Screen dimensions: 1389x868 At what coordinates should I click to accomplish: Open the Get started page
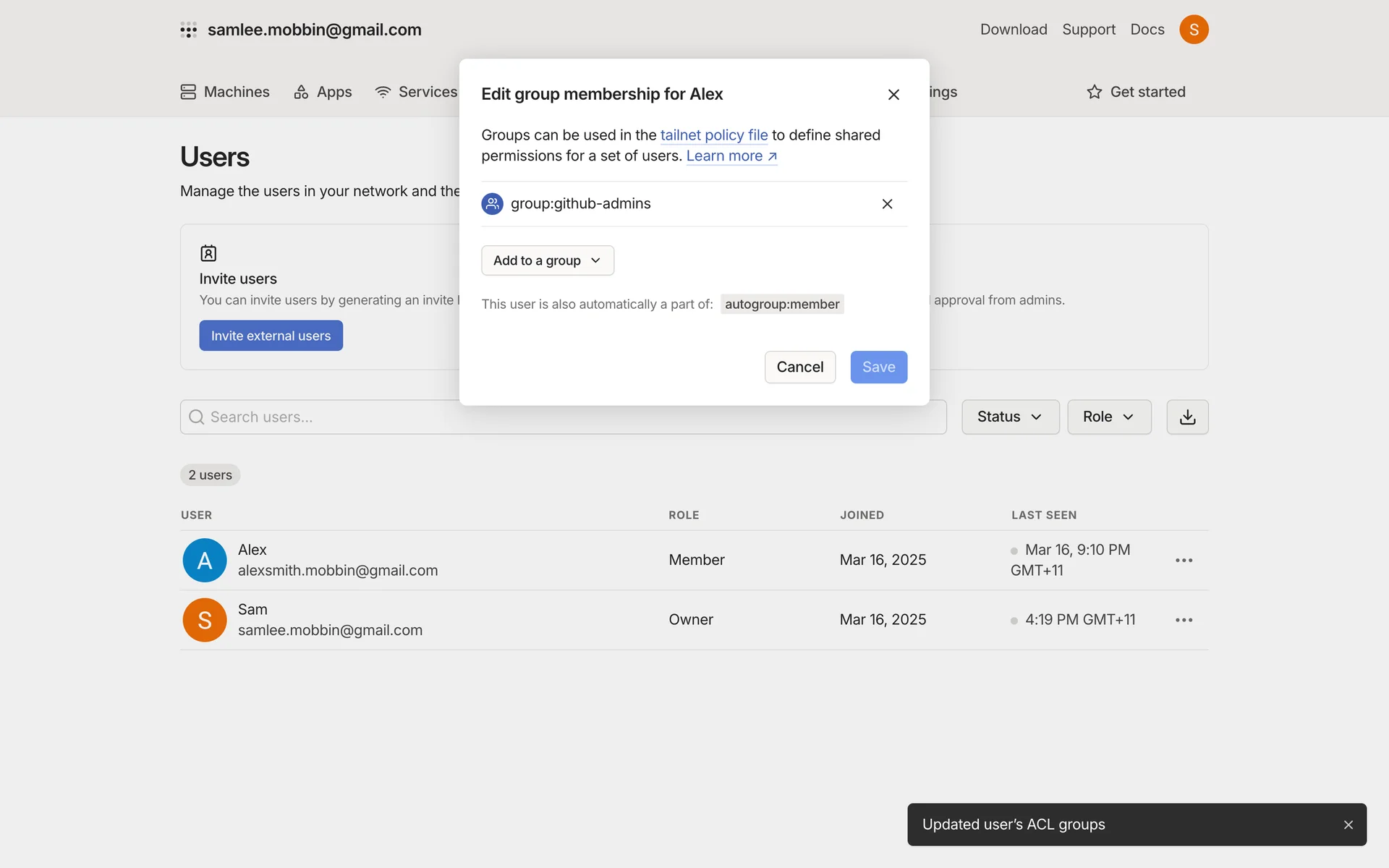[1136, 92]
